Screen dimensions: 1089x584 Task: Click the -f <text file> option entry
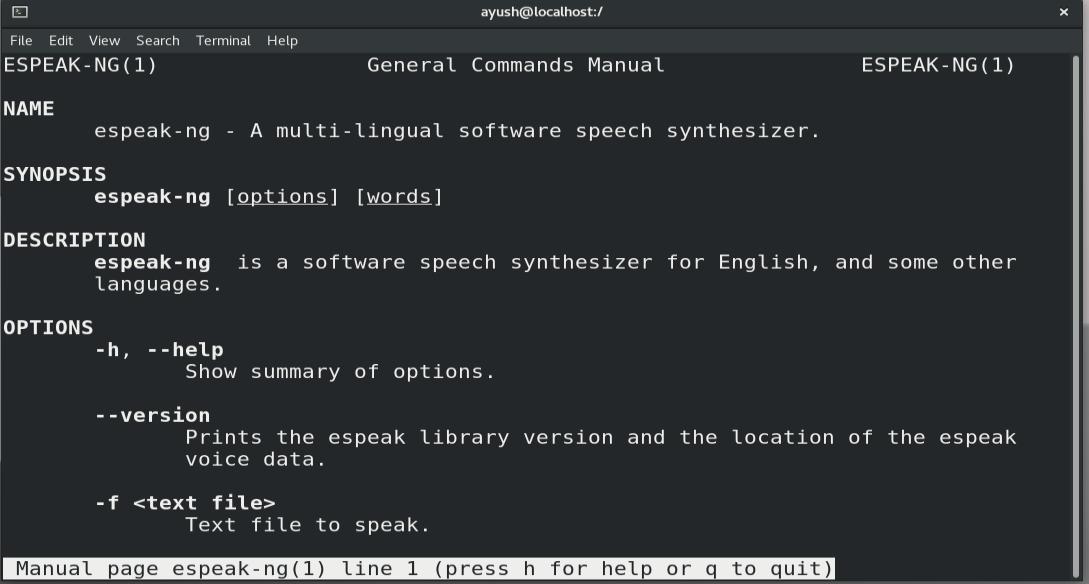[x=186, y=502]
